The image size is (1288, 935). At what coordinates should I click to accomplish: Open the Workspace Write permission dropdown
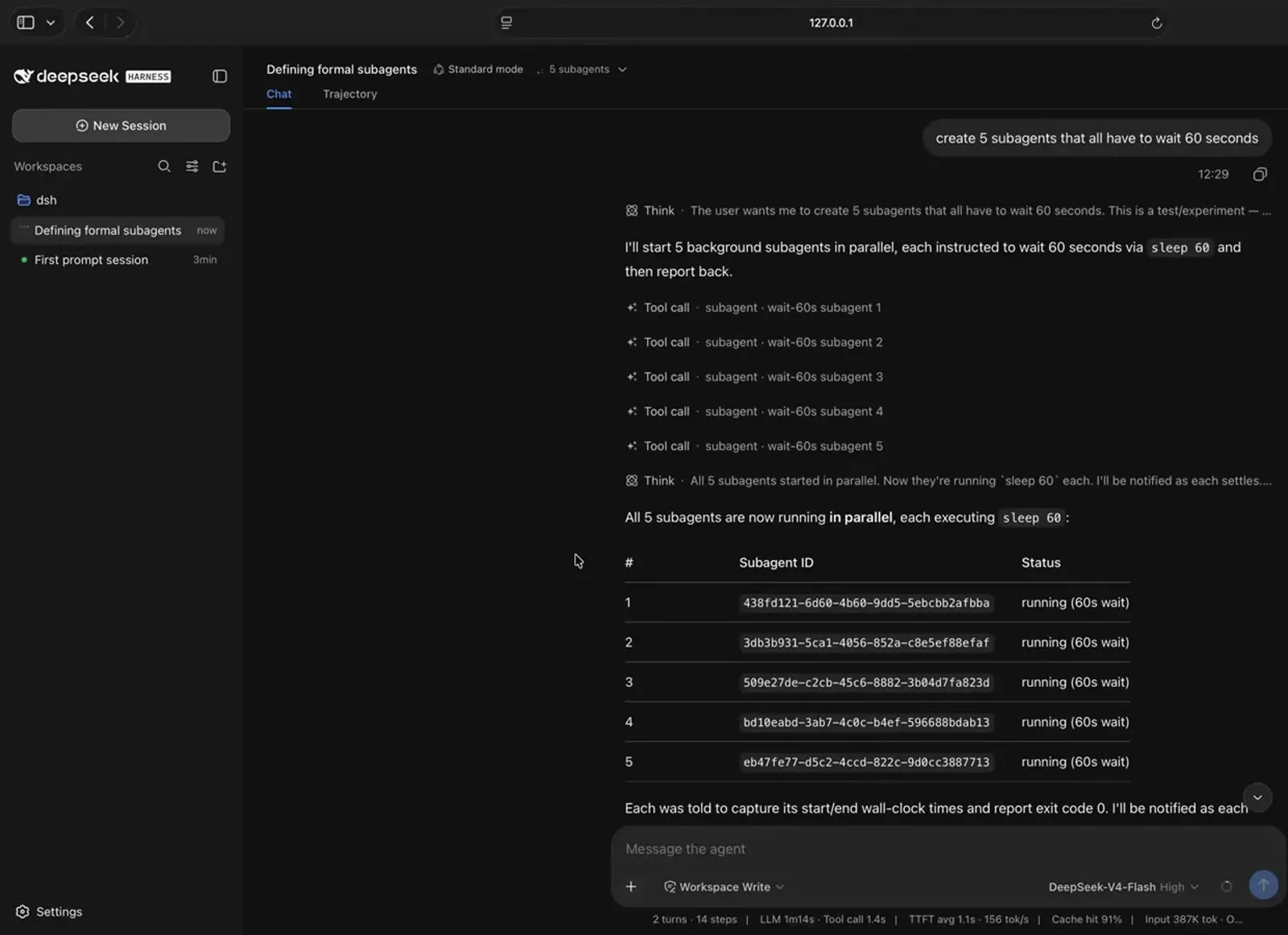coord(724,887)
